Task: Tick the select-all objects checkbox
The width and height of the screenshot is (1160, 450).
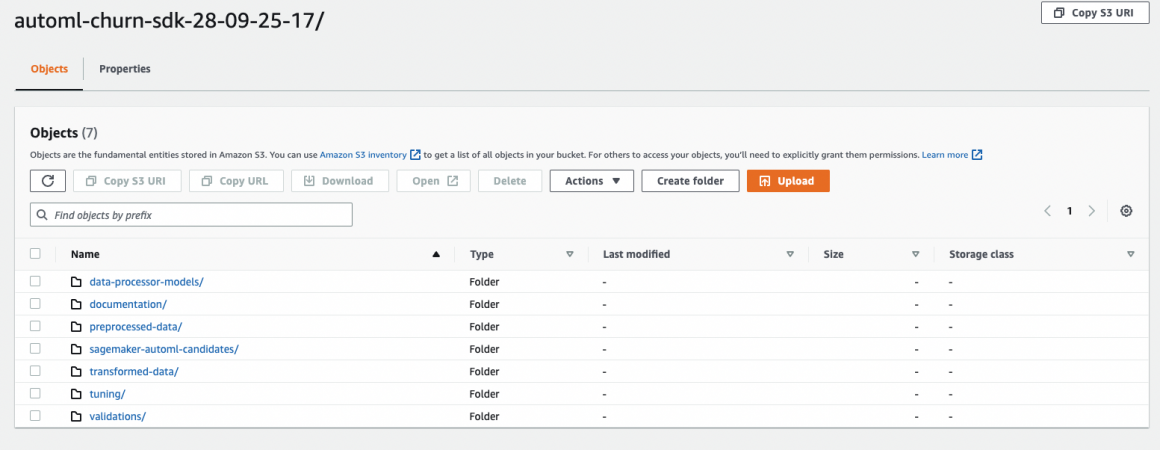Action: [x=35, y=254]
